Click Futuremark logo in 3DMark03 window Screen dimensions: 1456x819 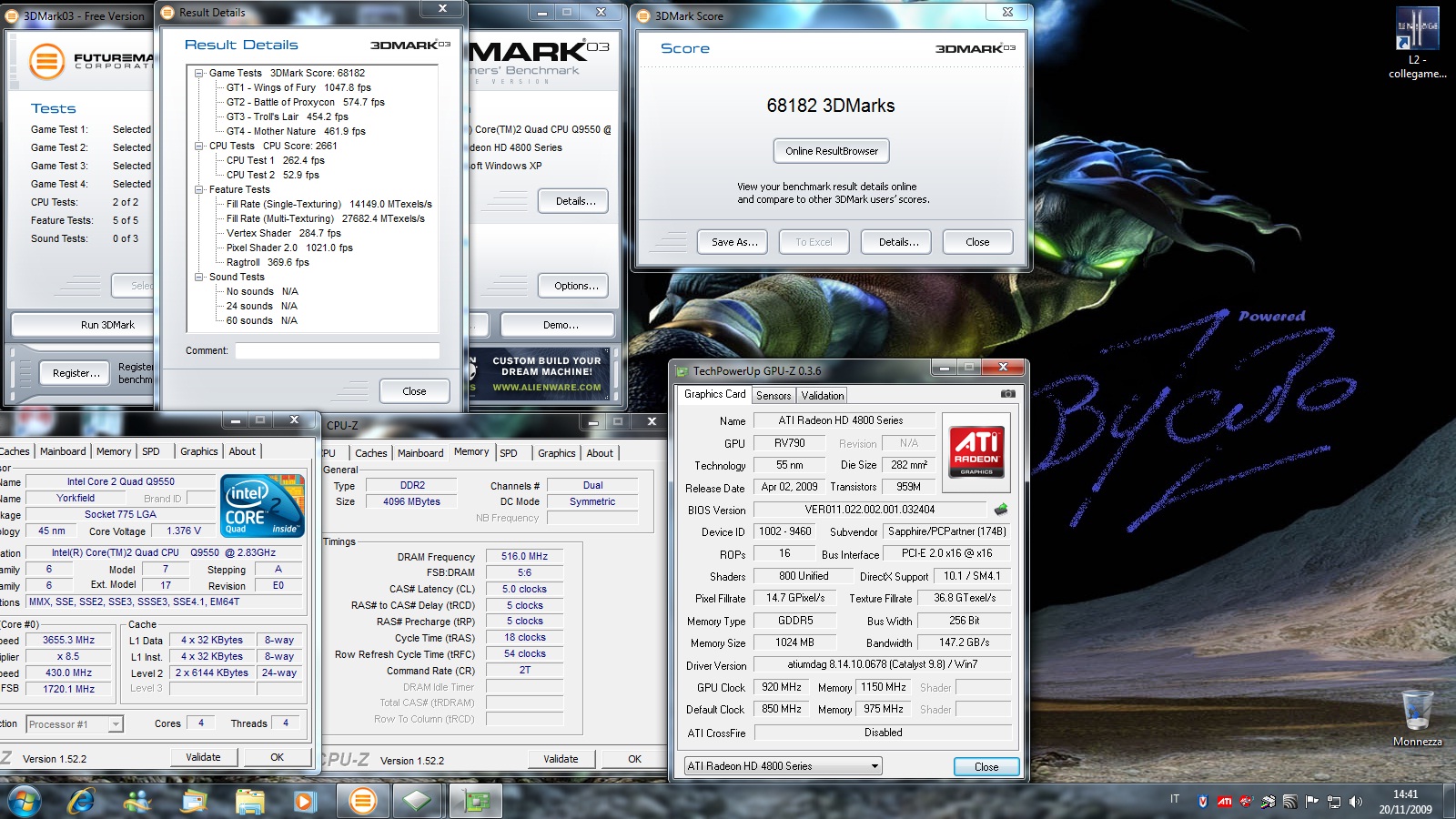pyautogui.click(x=89, y=62)
